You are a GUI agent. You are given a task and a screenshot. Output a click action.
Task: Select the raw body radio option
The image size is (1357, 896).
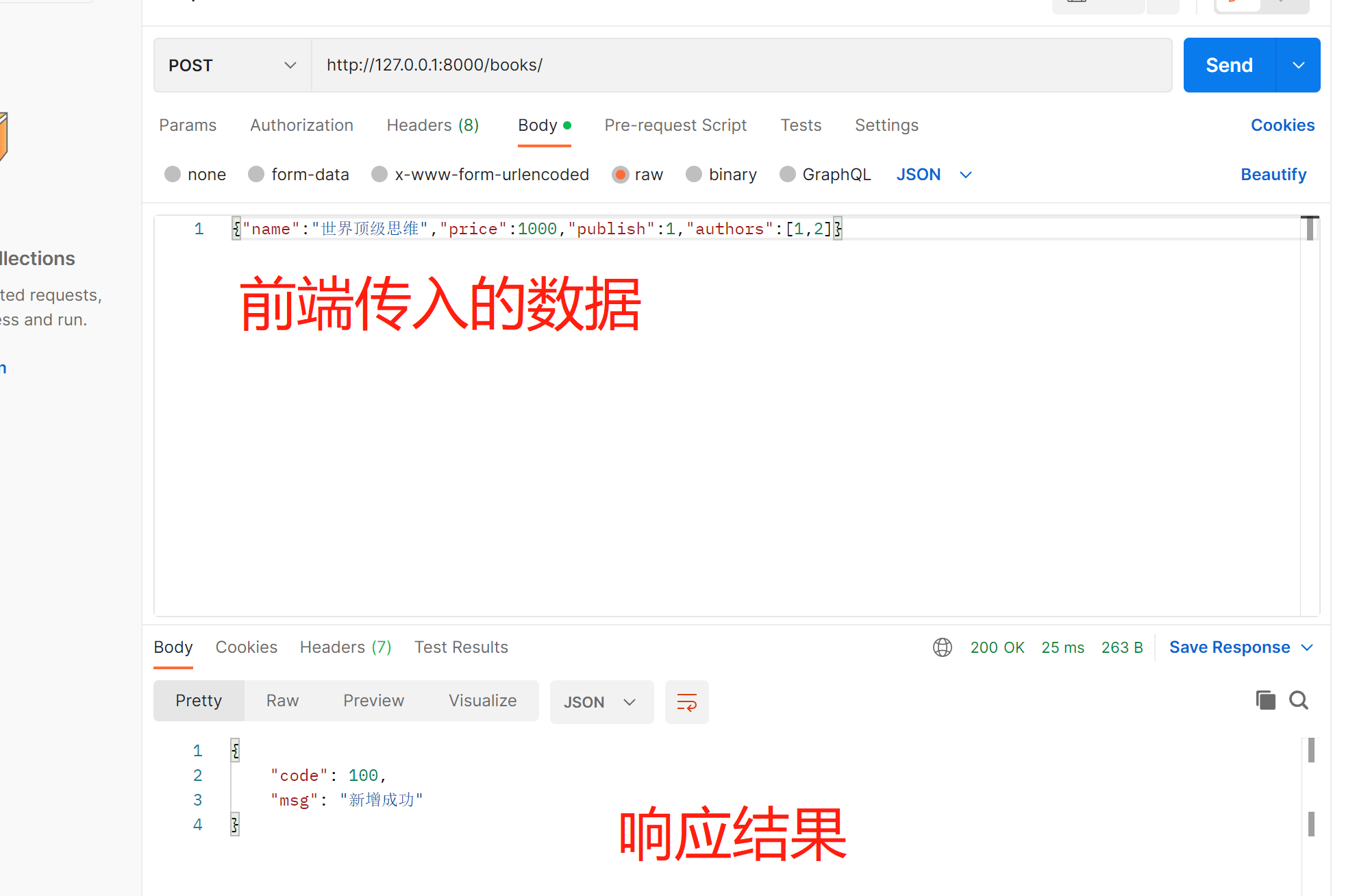[621, 175]
